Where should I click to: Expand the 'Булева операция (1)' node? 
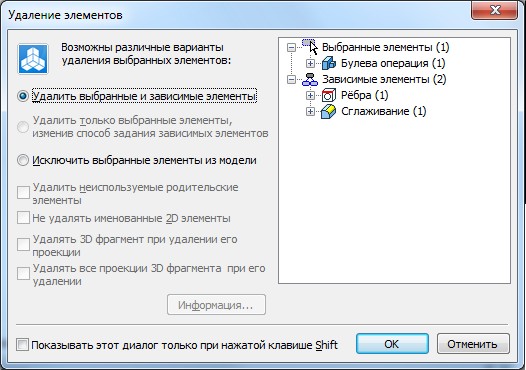310,63
